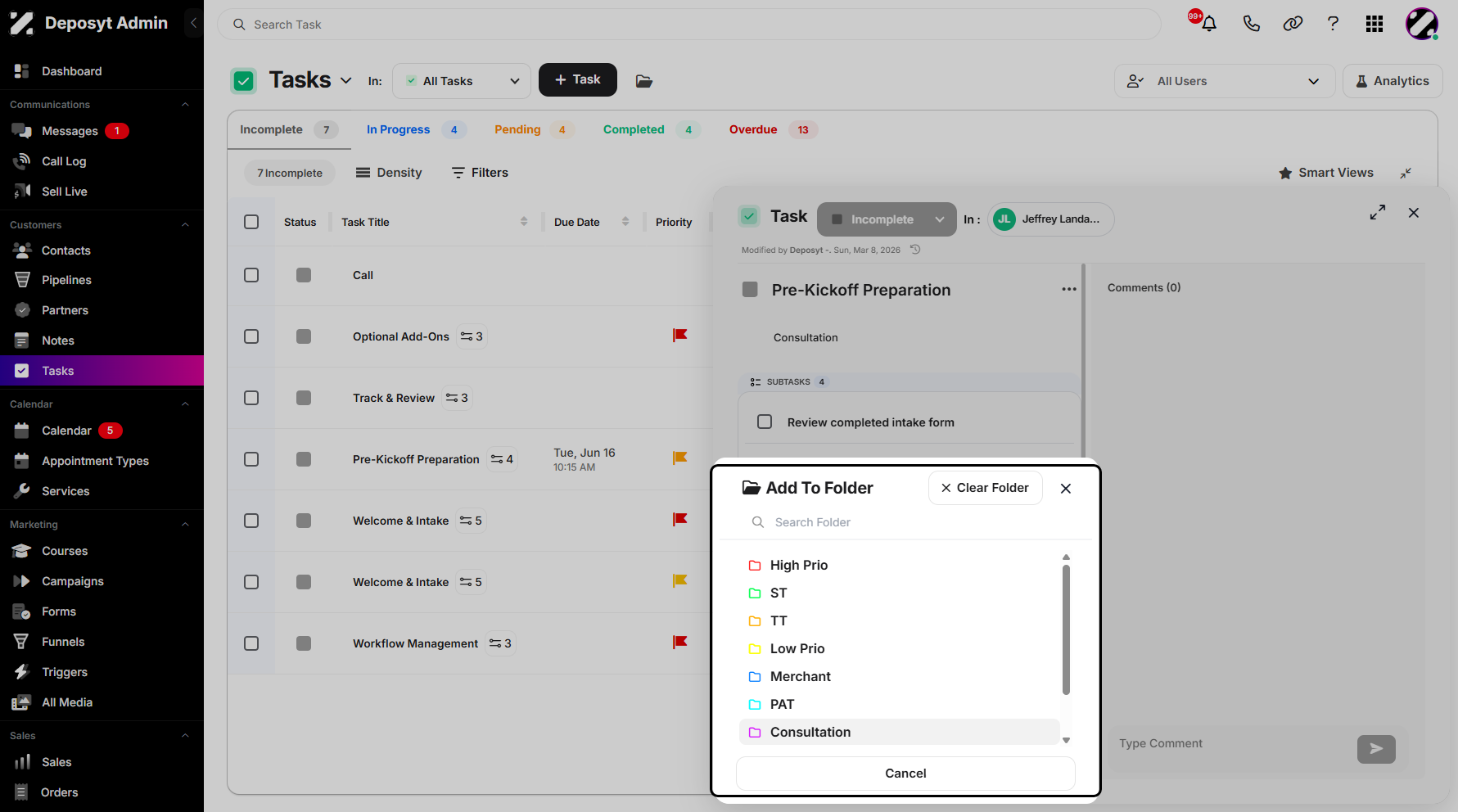Open the All Tasks dropdown
The image size is (1458, 812).
pos(462,81)
